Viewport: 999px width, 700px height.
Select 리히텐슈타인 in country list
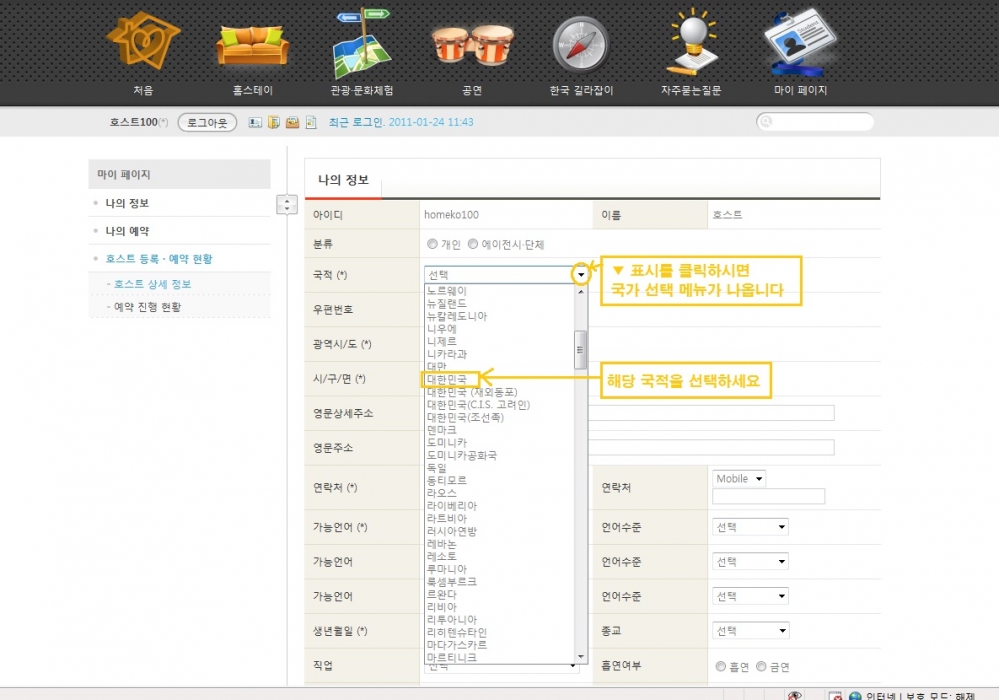coord(457,632)
